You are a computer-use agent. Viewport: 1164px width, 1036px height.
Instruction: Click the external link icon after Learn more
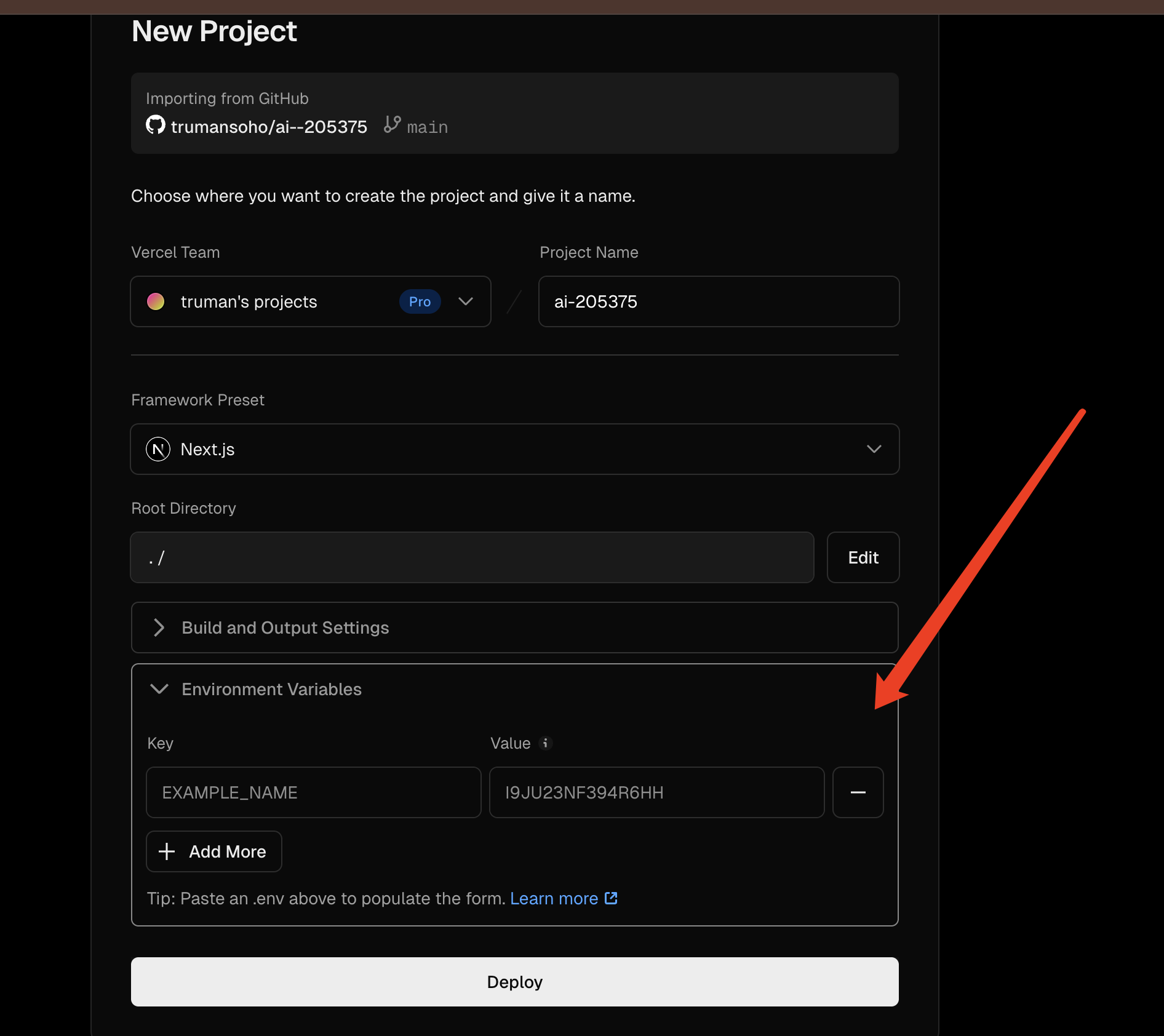(x=611, y=898)
